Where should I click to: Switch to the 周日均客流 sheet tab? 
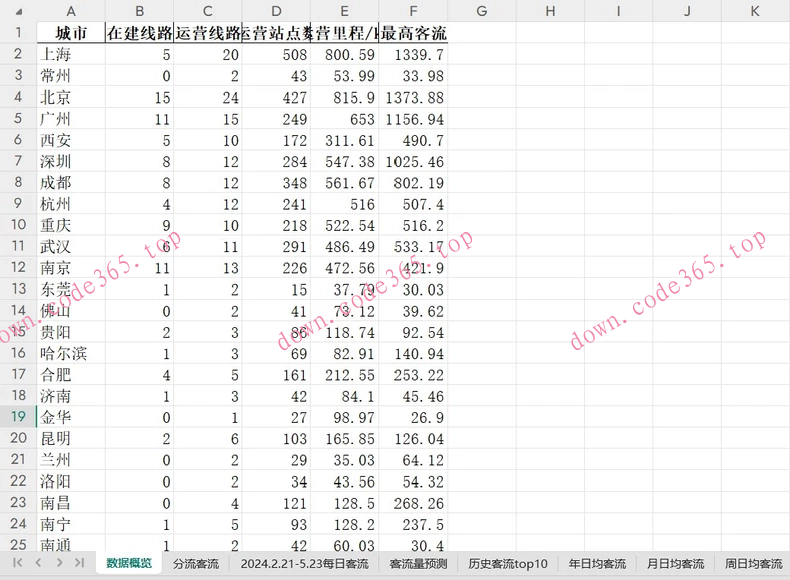[753, 563]
